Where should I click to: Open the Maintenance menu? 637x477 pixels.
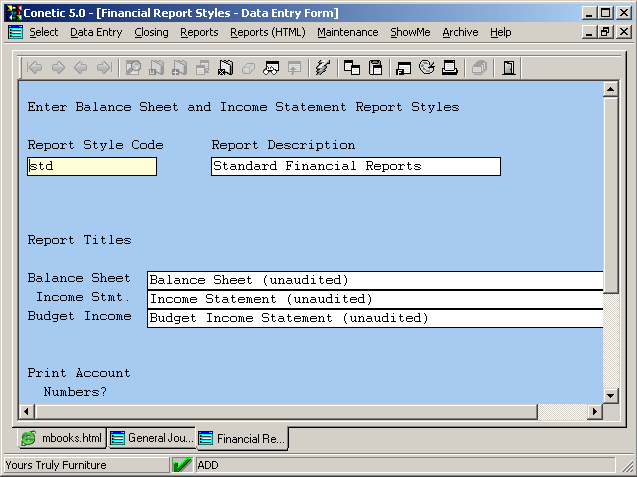coord(349,32)
